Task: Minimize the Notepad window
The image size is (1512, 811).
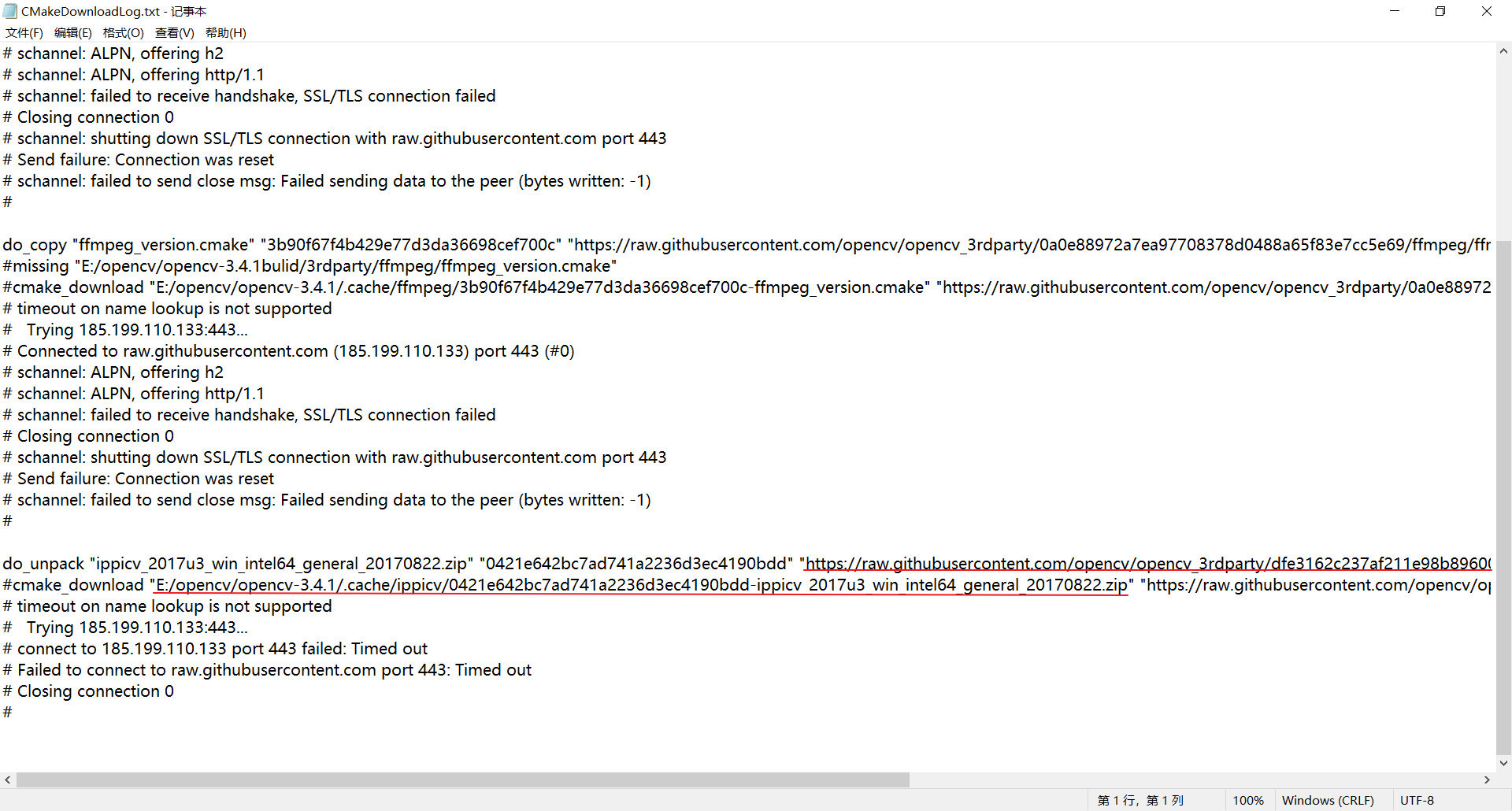Action: pyautogui.click(x=1395, y=11)
